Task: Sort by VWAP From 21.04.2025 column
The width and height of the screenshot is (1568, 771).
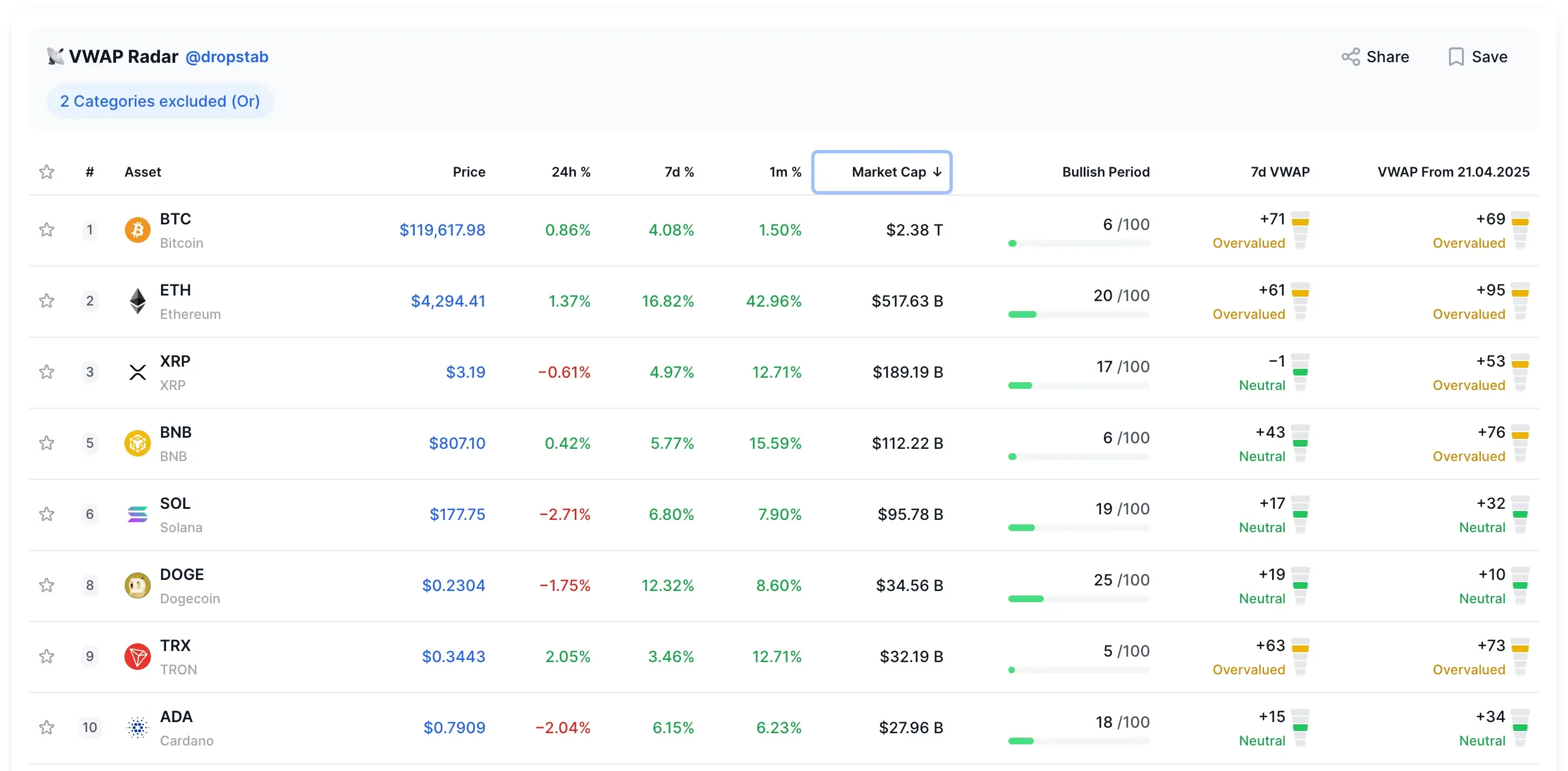Action: coord(1453,172)
